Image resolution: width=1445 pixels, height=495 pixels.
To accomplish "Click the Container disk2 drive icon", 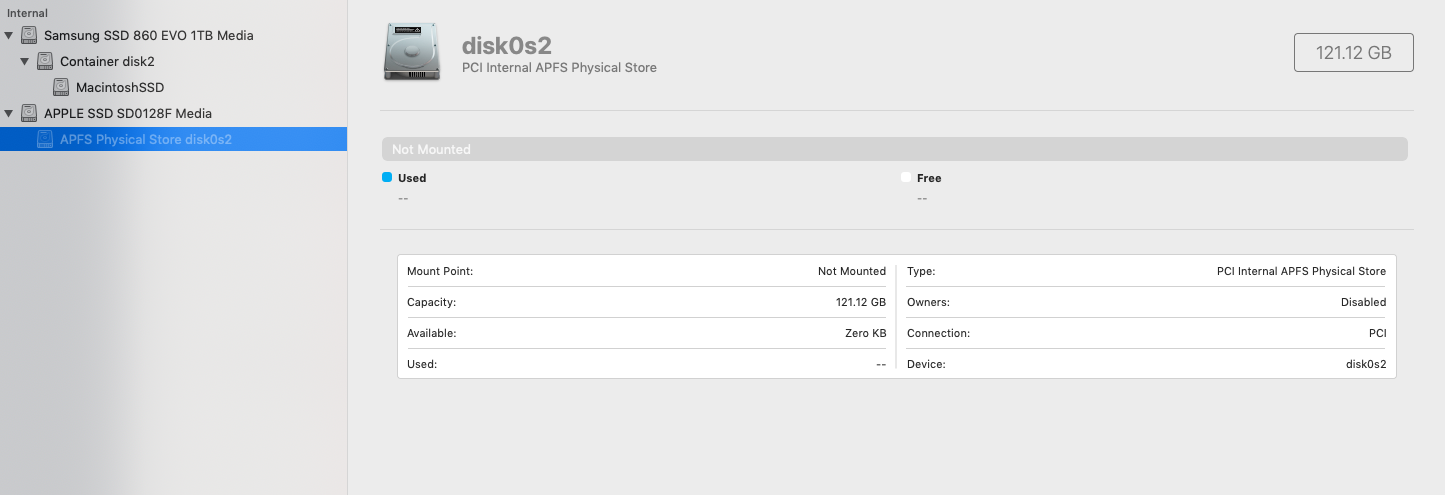I will (45, 61).
